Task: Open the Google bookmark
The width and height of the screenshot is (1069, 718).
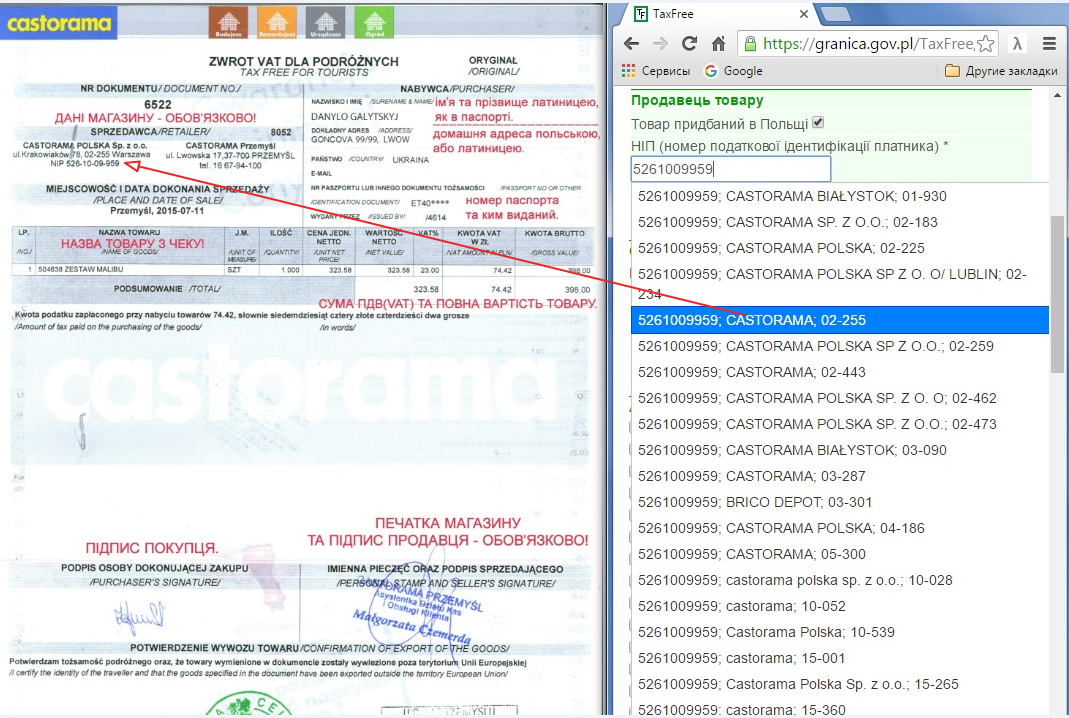Action: (734, 71)
